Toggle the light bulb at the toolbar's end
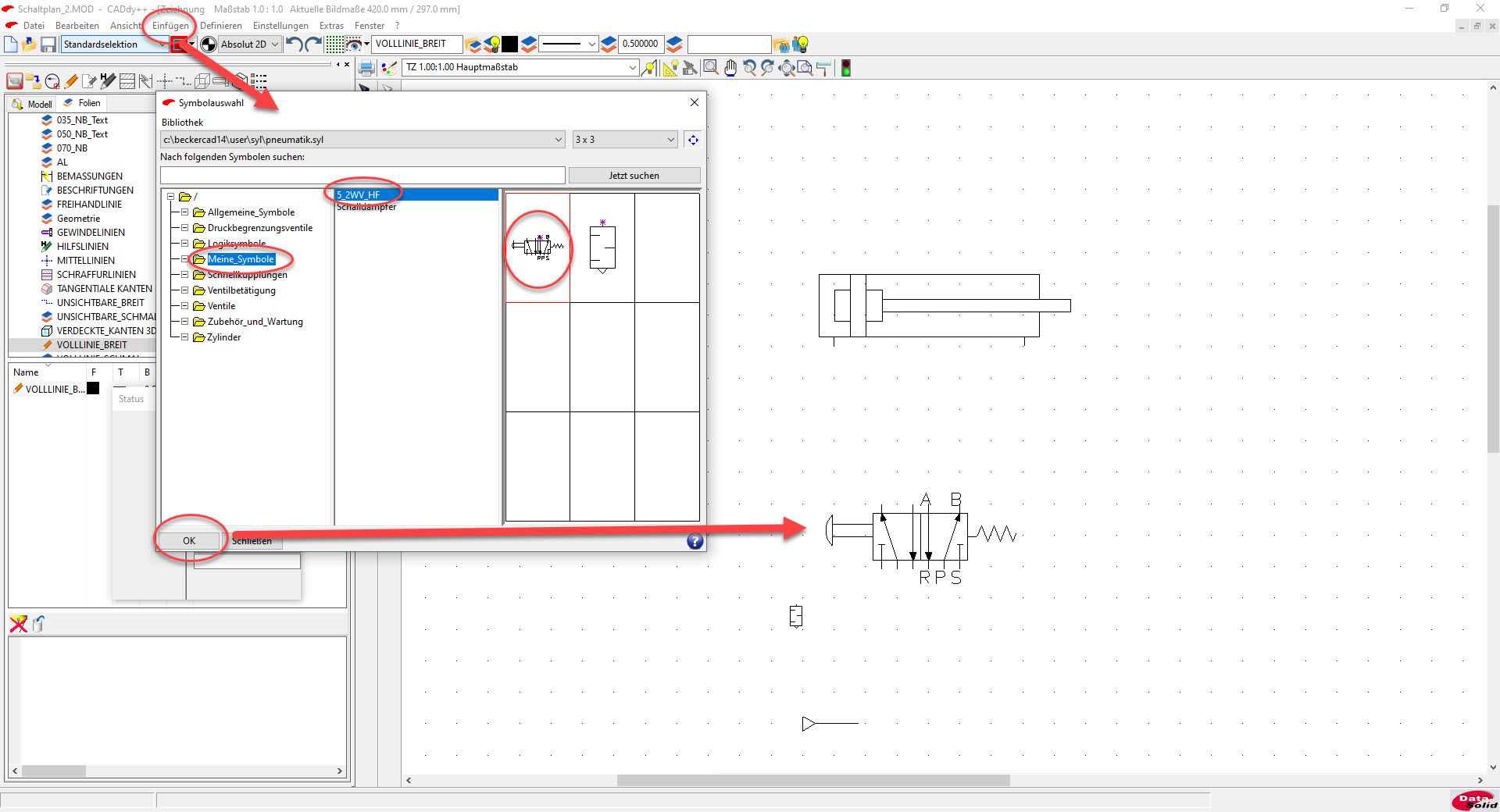 [800, 45]
